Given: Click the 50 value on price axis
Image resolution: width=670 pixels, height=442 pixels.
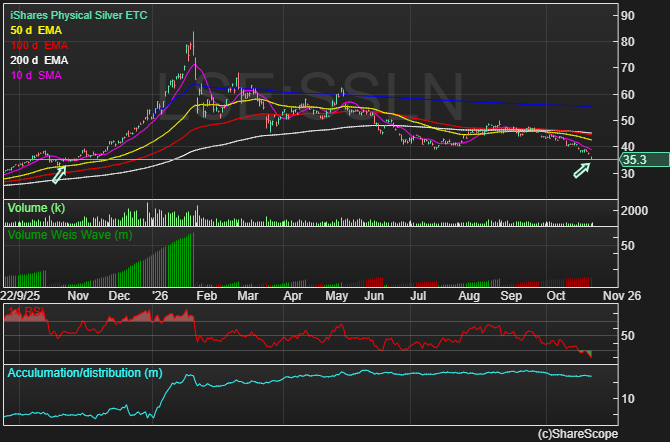Looking at the screenshot, I should [628, 121].
